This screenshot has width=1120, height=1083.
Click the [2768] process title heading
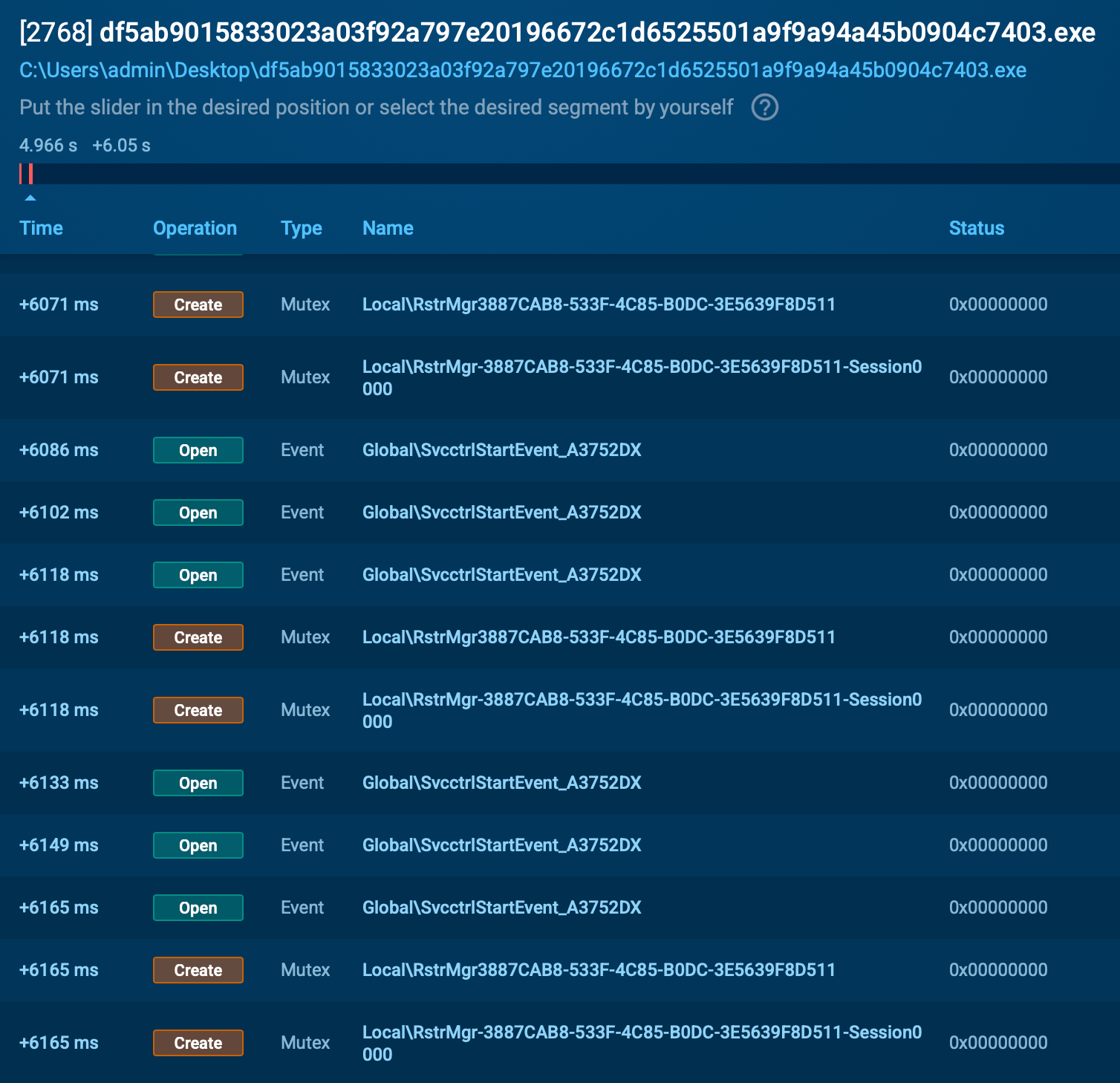557,33
